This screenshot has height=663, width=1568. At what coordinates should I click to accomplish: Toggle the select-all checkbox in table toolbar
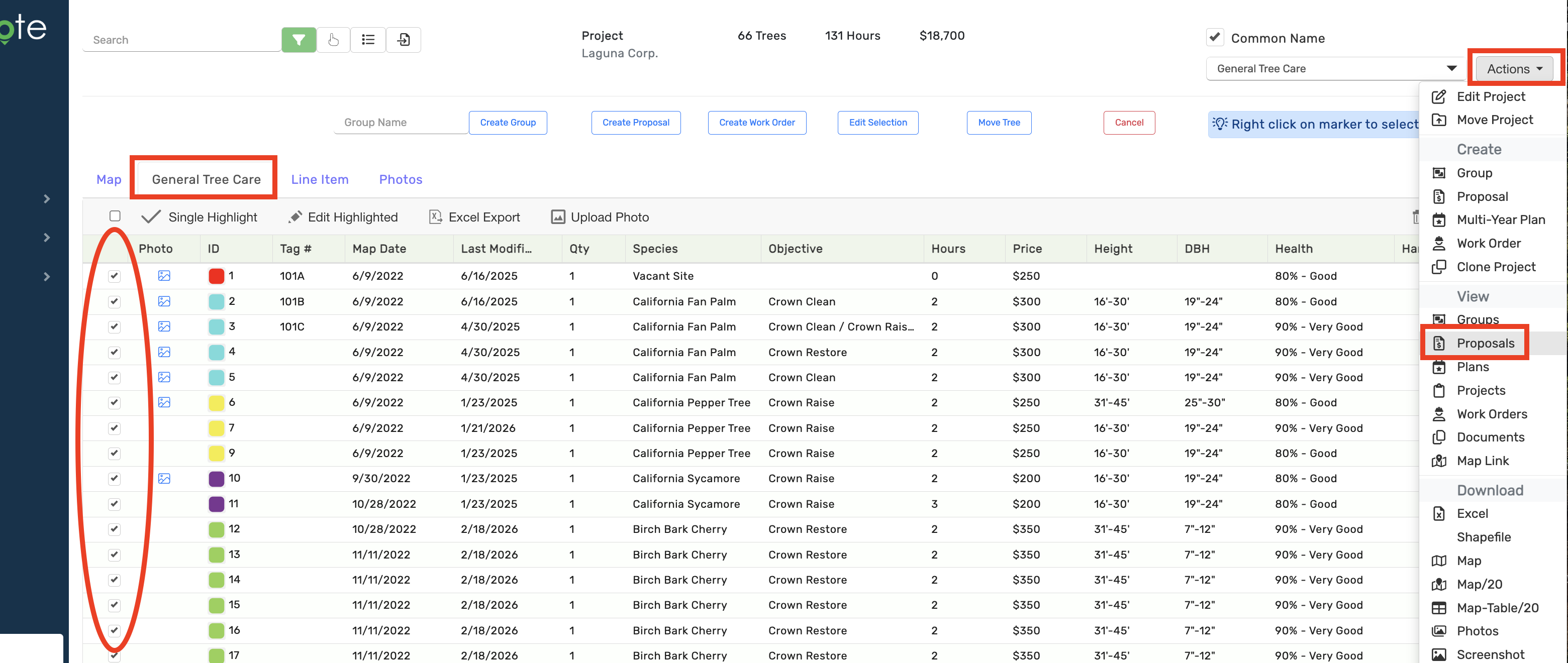point(115,216)
